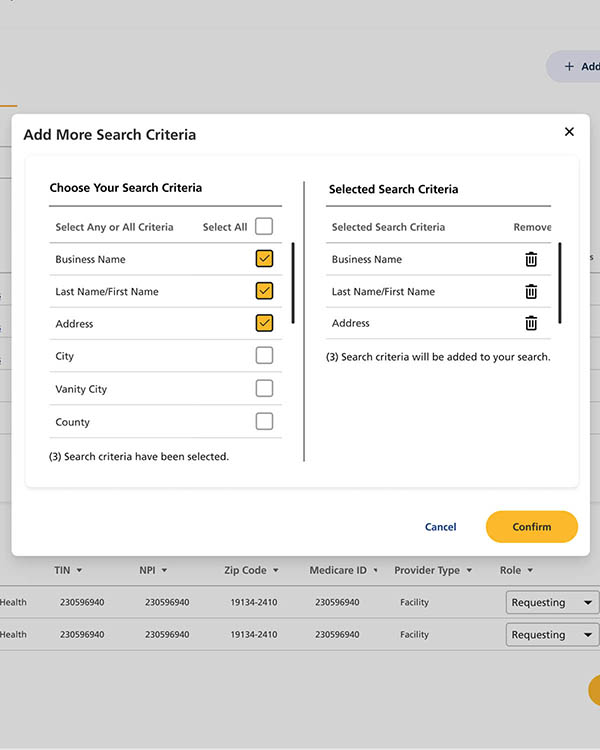Select the County checkbox
This screenshot has height=750, width=600.
tap(264, 421)
